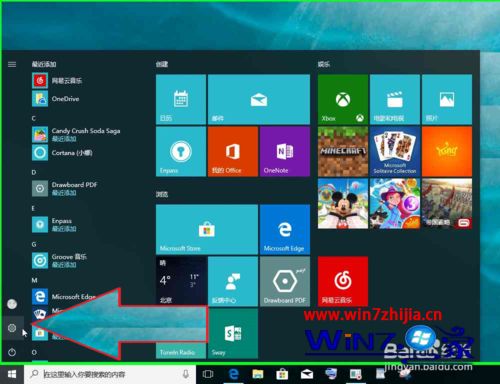This screenshot has width=500, height=384.
Task: Open Microsoft Edge in the app list
Action: tap(87, 296)
